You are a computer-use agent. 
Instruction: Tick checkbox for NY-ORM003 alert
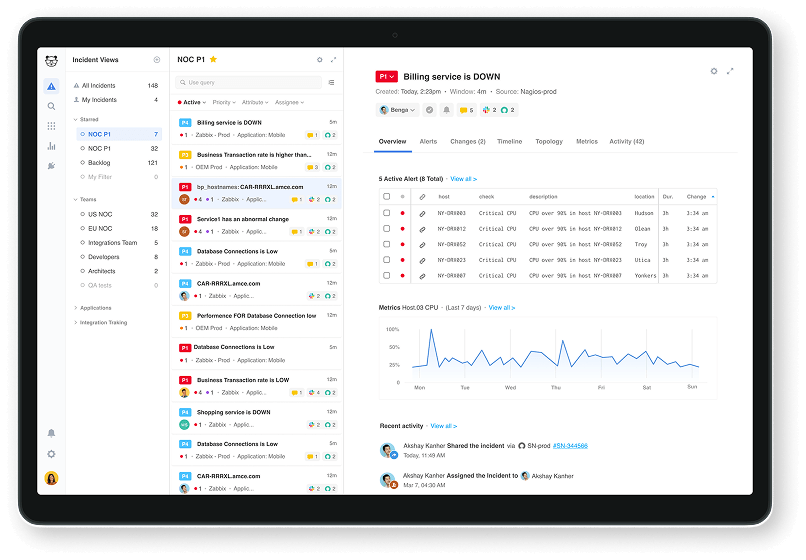pos(387,213)
